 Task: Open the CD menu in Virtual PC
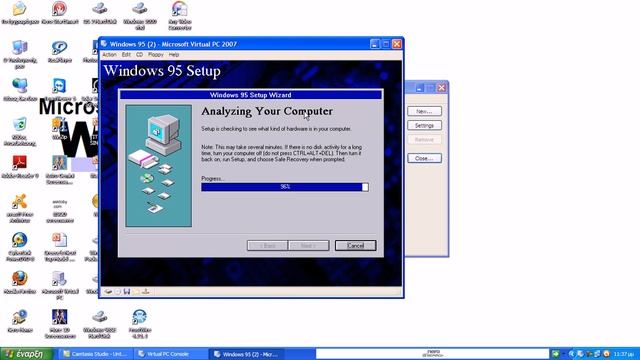coord(139,54)
